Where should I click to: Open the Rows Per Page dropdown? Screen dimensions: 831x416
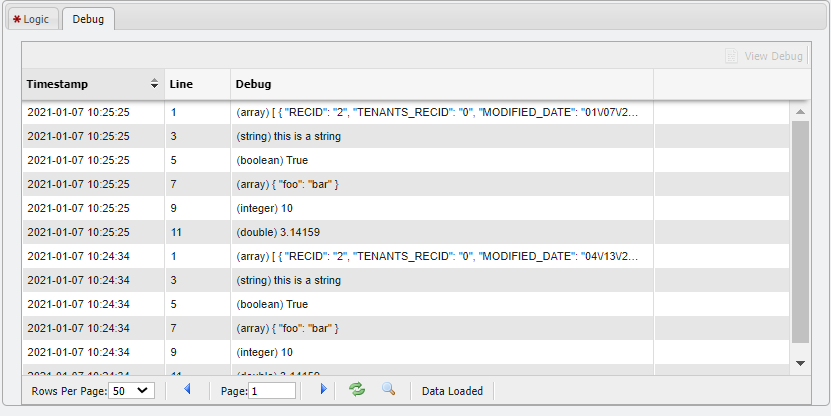tap(131, 390)
